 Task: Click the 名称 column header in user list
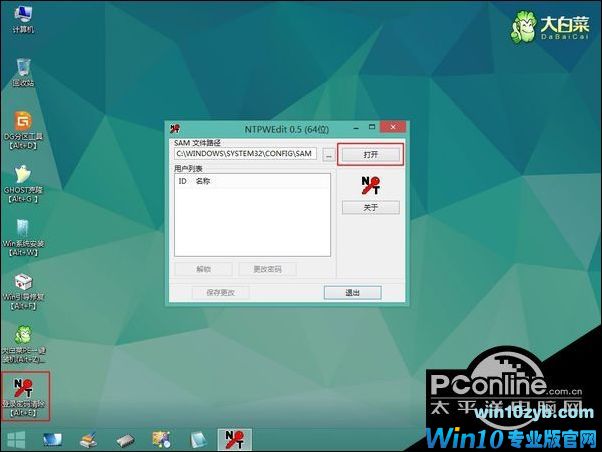203,182
